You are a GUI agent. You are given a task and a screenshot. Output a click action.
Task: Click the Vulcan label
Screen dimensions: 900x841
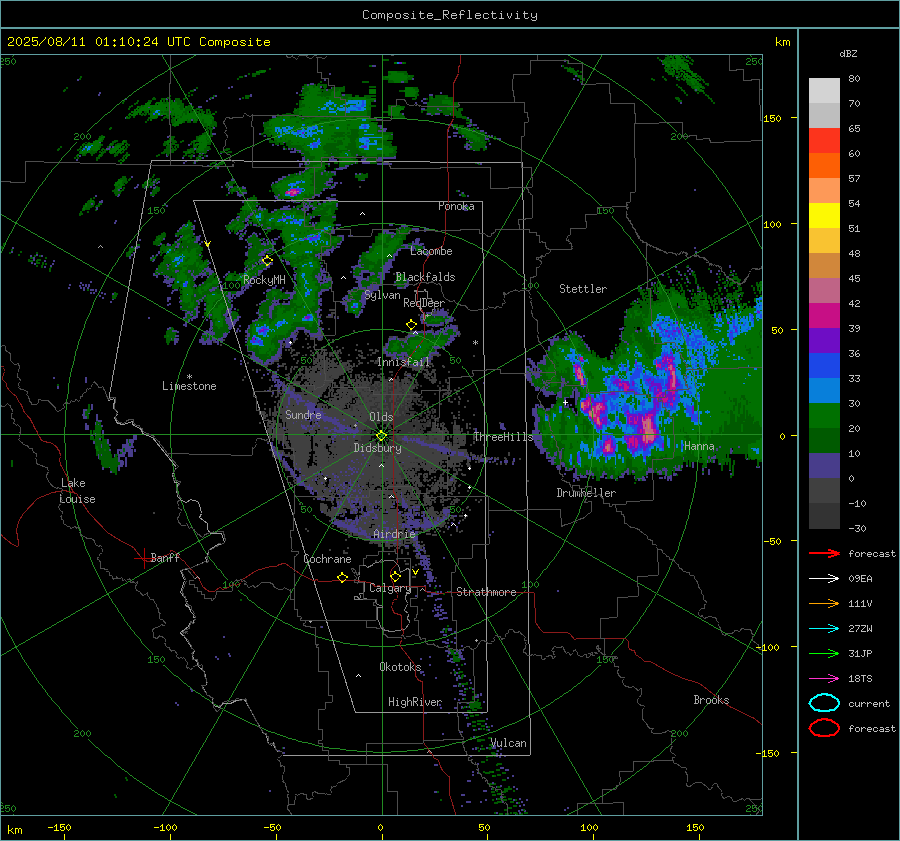508,743
